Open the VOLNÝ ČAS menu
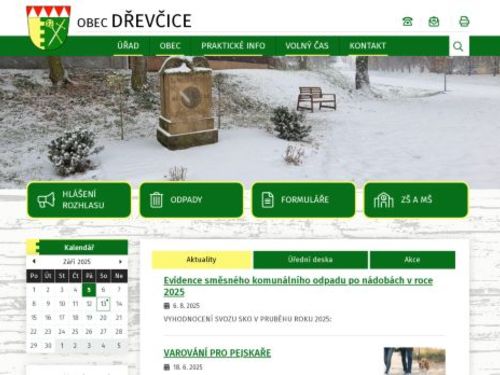The width and height of the screenshot is (500, 375). pos(307,46)
